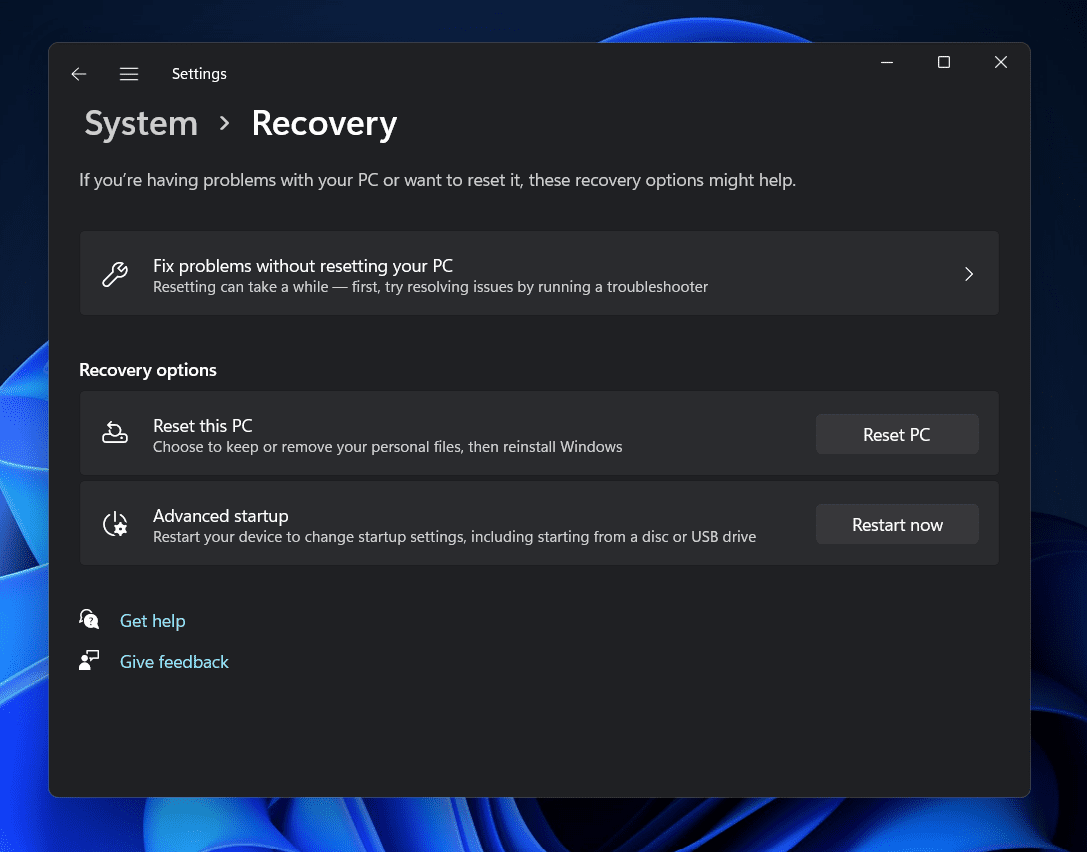Click the Give feedback person icon

tap(90, 661)
